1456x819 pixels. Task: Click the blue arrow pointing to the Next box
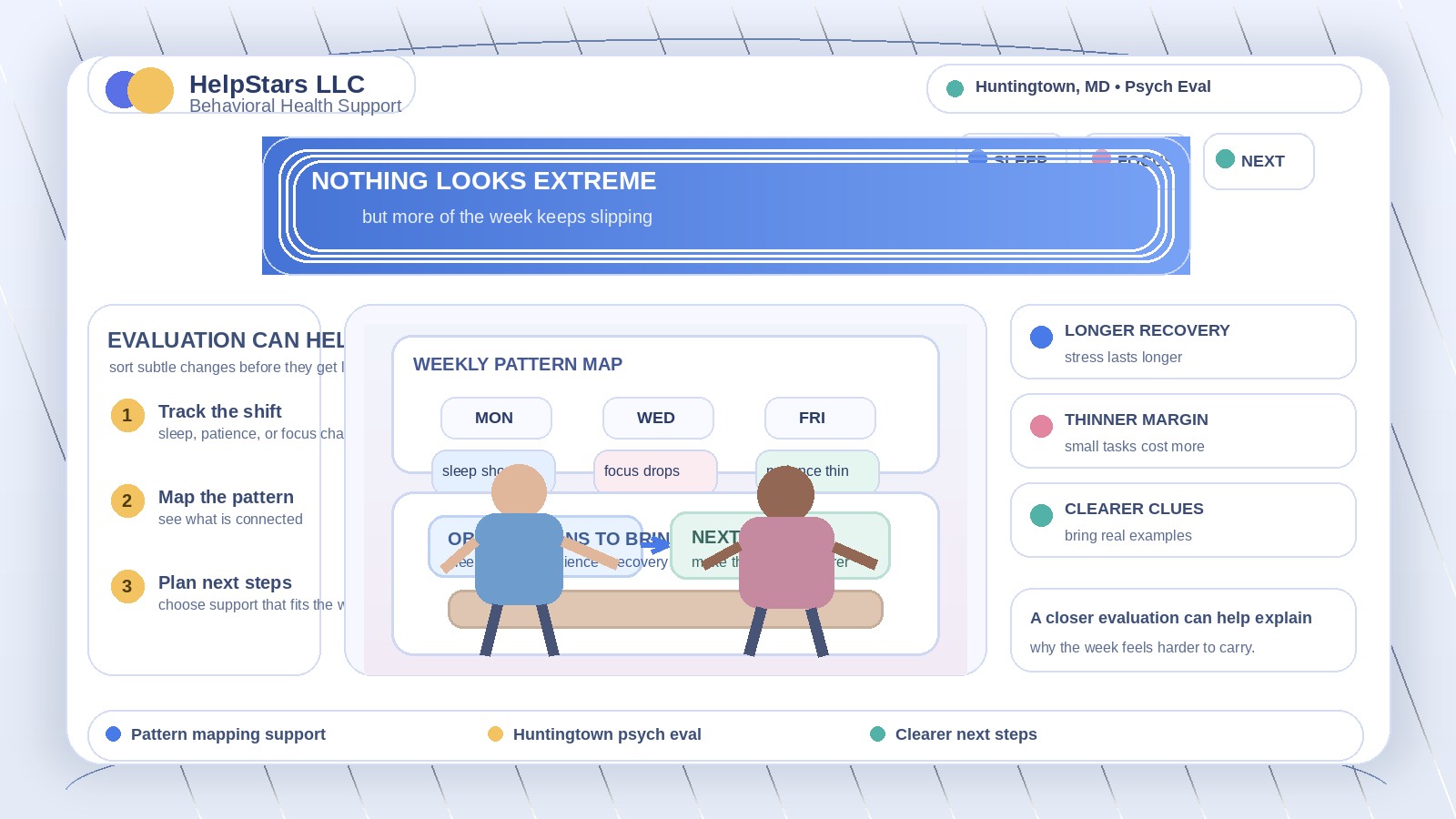[655, 544]
